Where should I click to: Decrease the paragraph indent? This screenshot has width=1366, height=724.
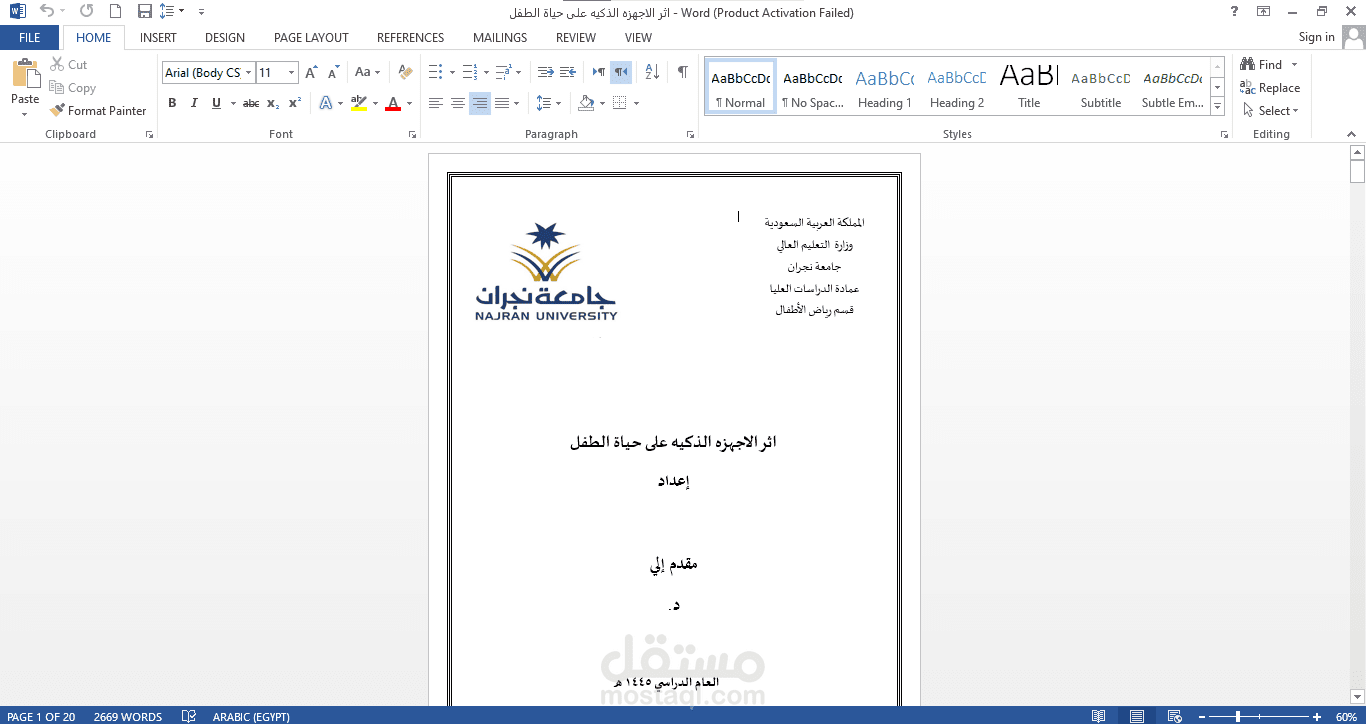pos(546,72)
